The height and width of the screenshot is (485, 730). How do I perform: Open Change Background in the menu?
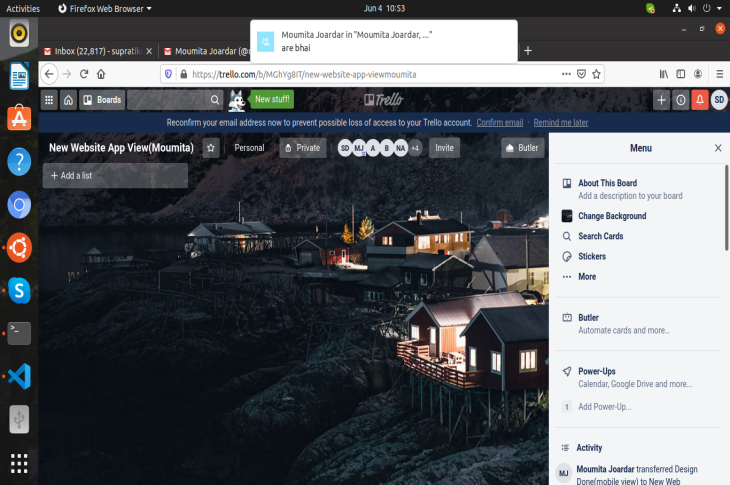pos(611,216)
